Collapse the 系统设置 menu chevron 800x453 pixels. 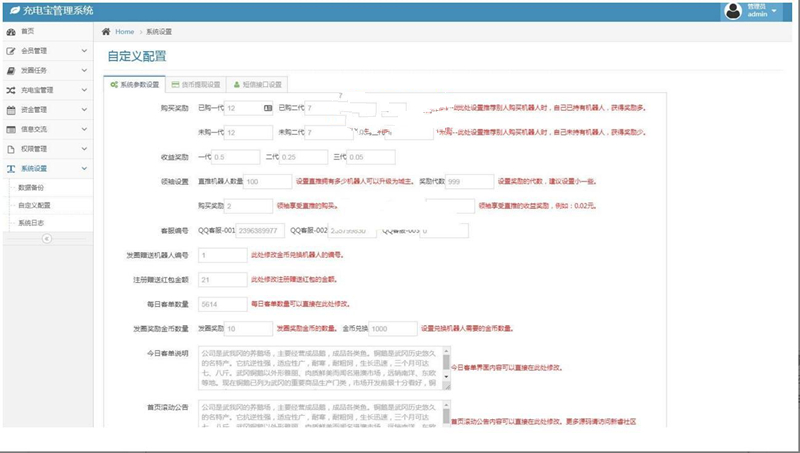(x=84, y=168)
